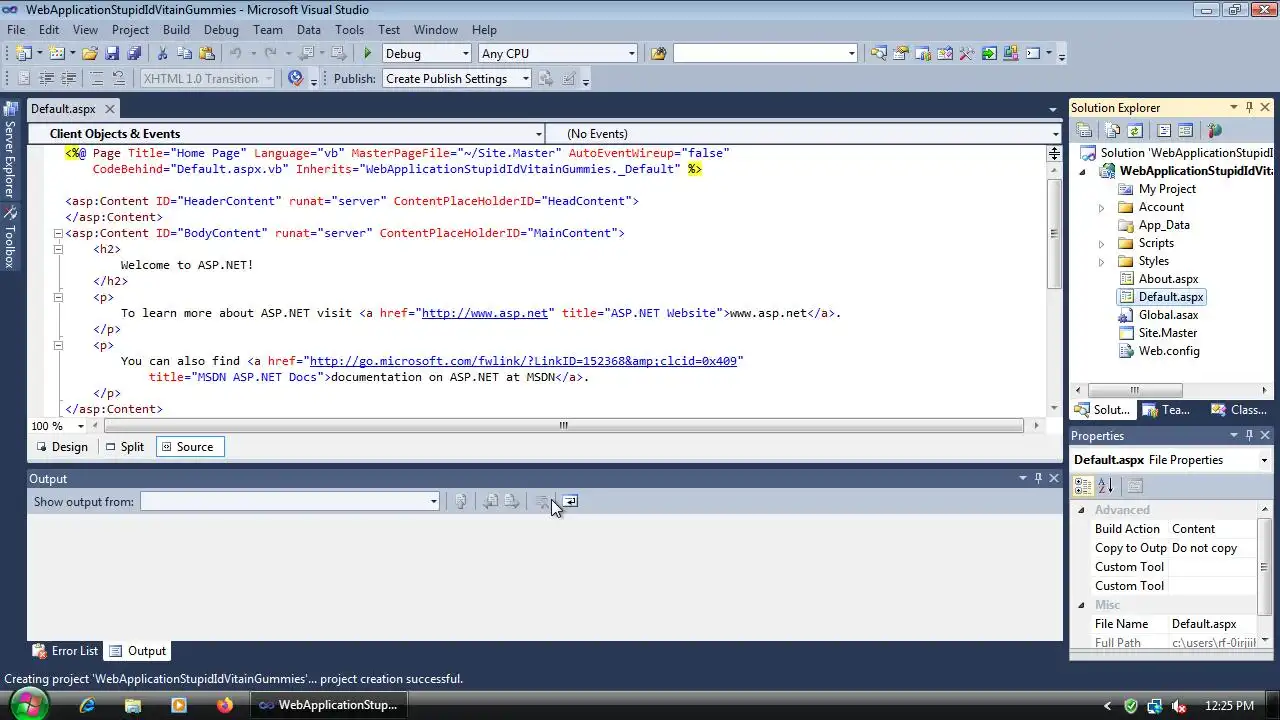Click the Categorized view button in Properties

click(x=1083, y=486)
